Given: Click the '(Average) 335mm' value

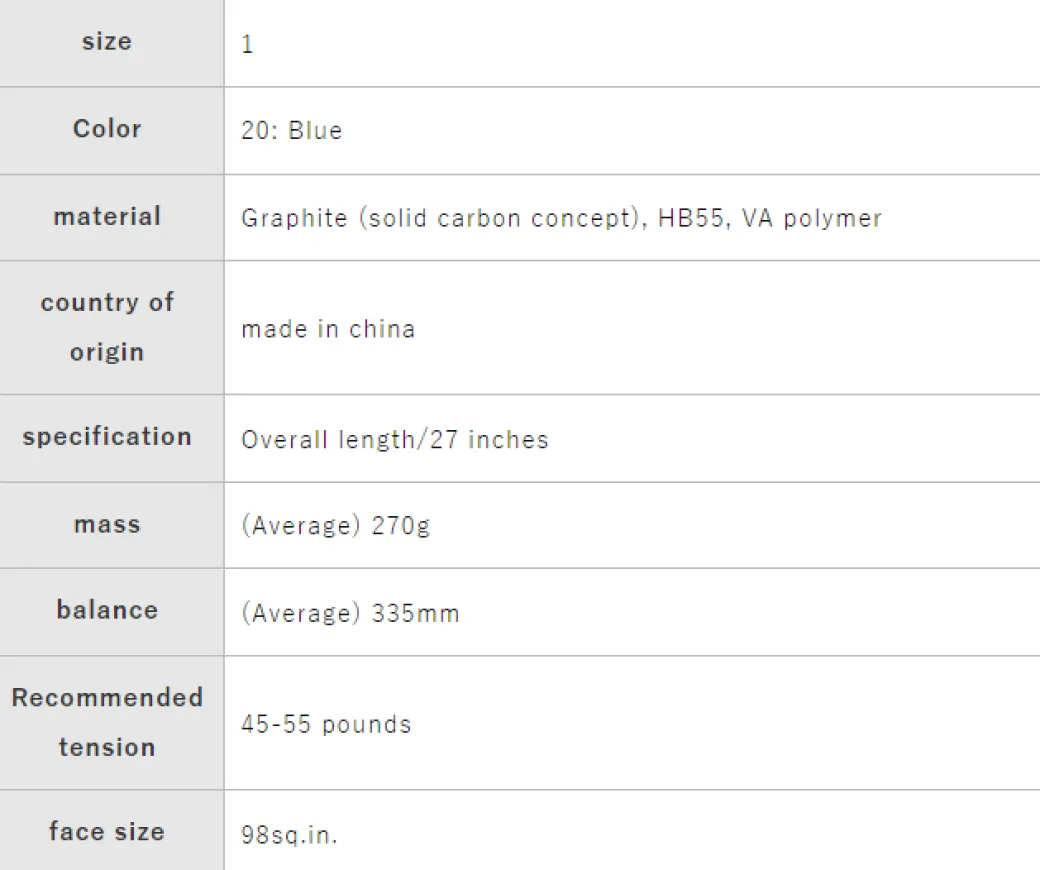Looking at the screenshot, I should pyautogui.click(x=350, y=613).
